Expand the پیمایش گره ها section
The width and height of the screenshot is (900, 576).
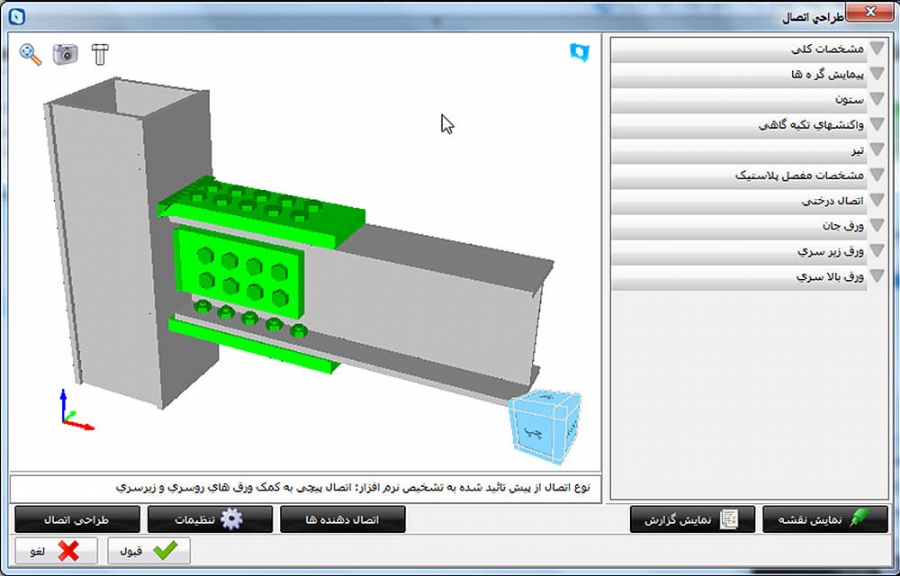(750, 74)
